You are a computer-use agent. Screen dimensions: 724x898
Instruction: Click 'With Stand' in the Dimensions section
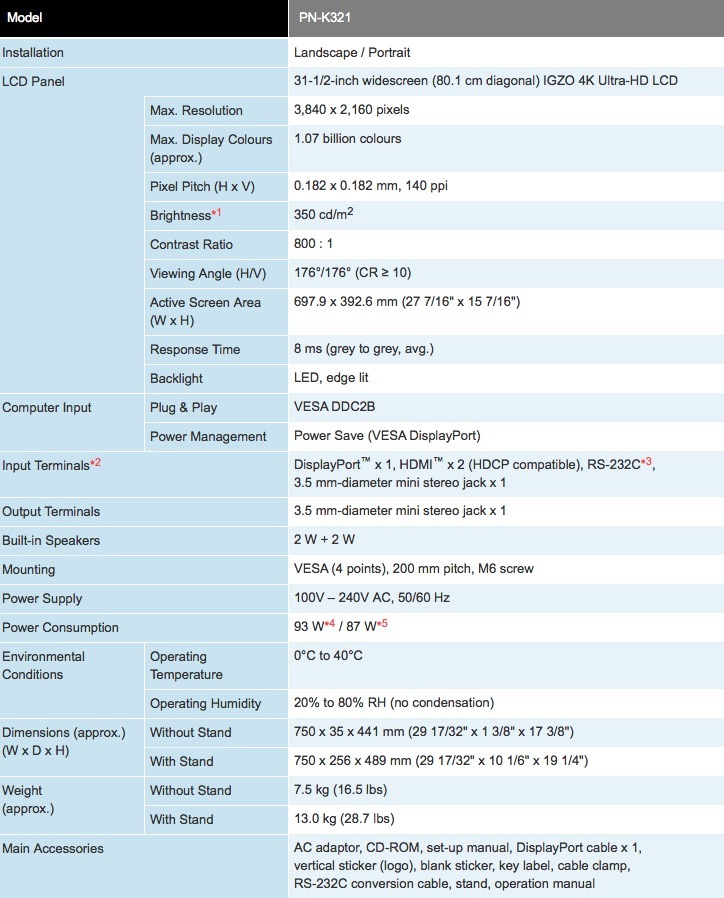pyautogui.click(x=182, y=762)
